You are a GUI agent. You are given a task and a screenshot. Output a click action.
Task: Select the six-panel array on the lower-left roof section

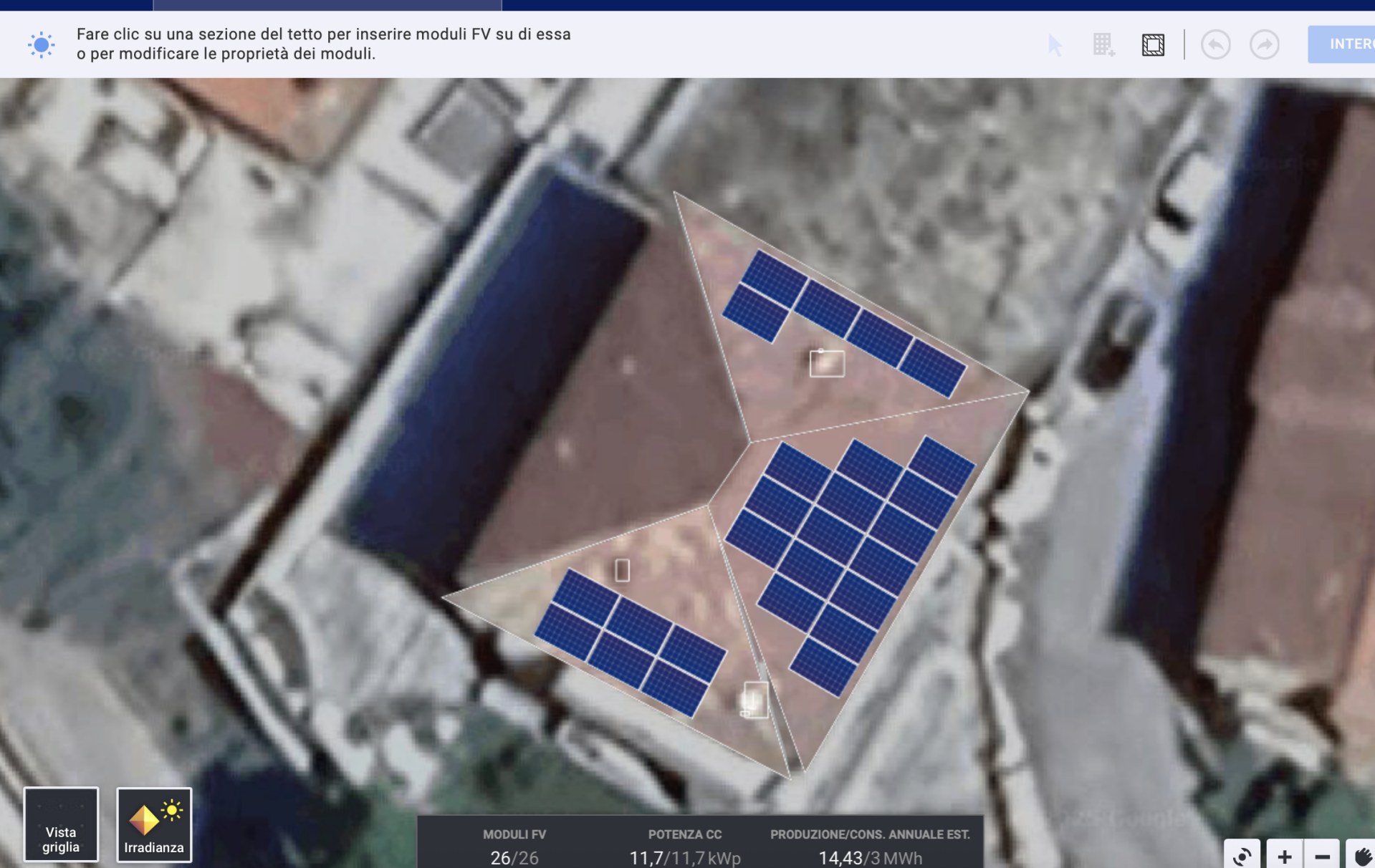tap(631, 642)
